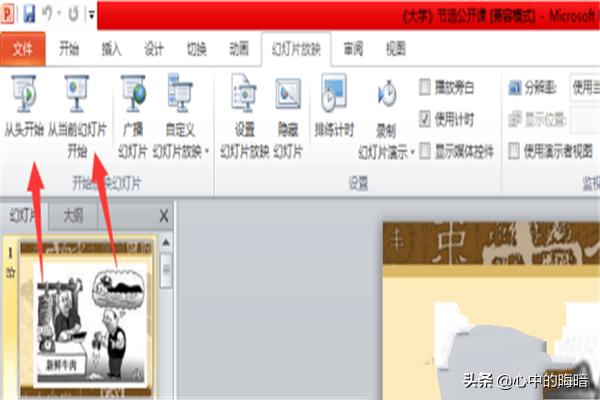Toggle the Play Narrations (播放旁白) checkbox

[426, 87]
